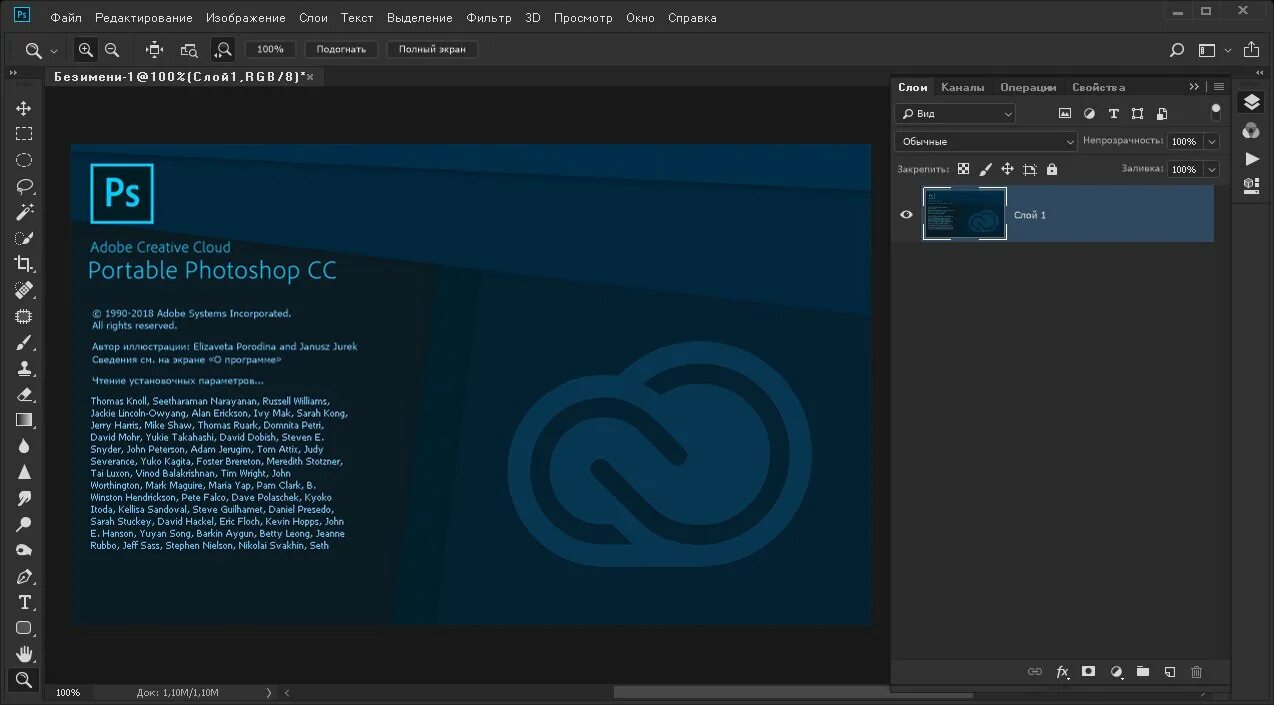This screenshot has width=1274, height=705.
Task: Click the add layer style fx icon
Action: (x=1062, y=672)
